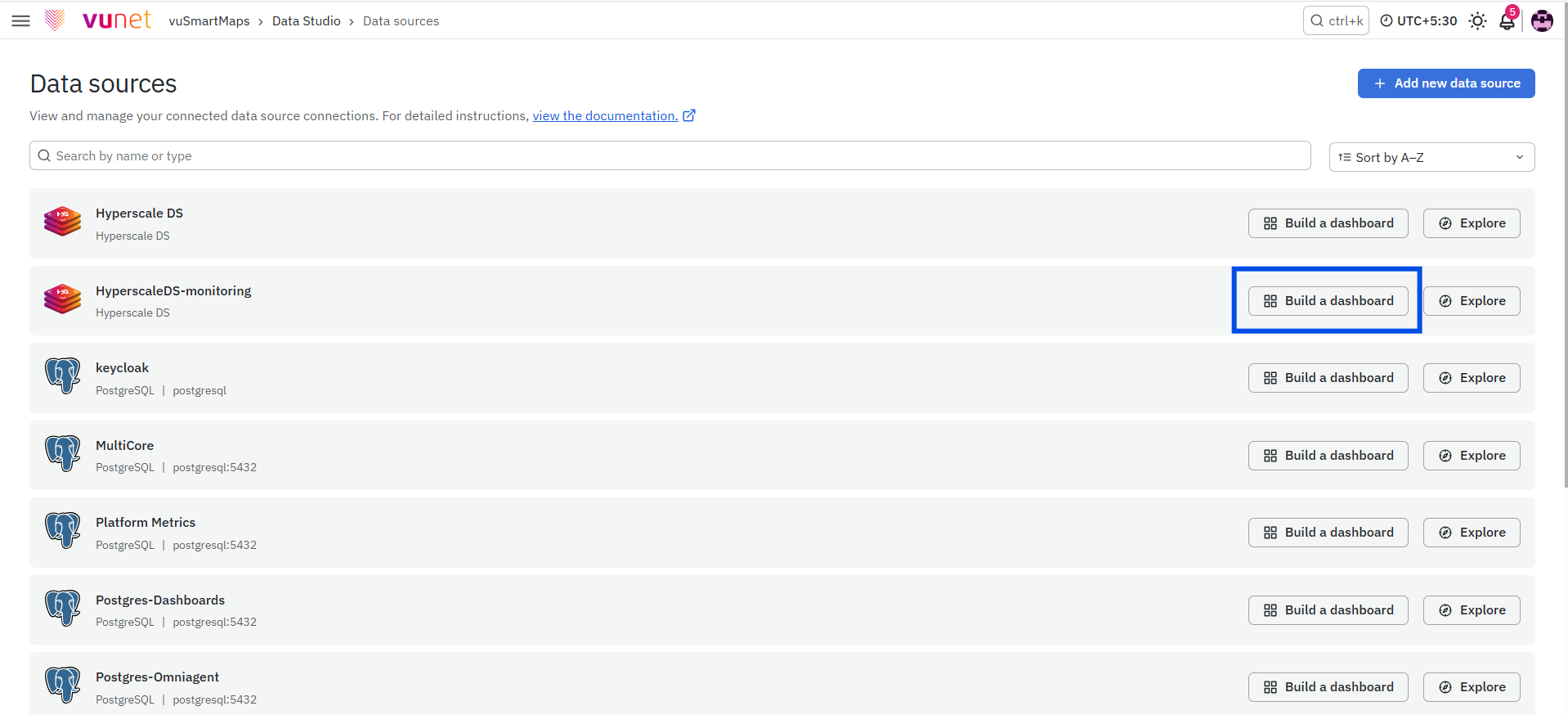Open the Postgres-Dashboards data source name
1568x715 pixels.
coord(160,600)
